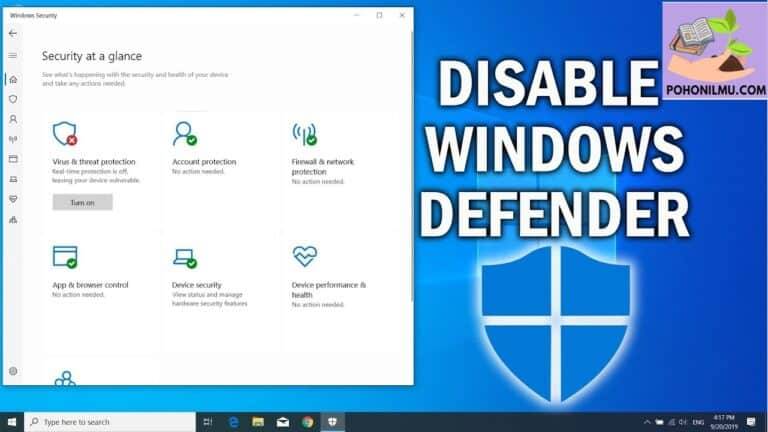The height and width of the screenshot is (432, 768).
Task: Maximize the Windows Security window
Action: tap(379, 15)
